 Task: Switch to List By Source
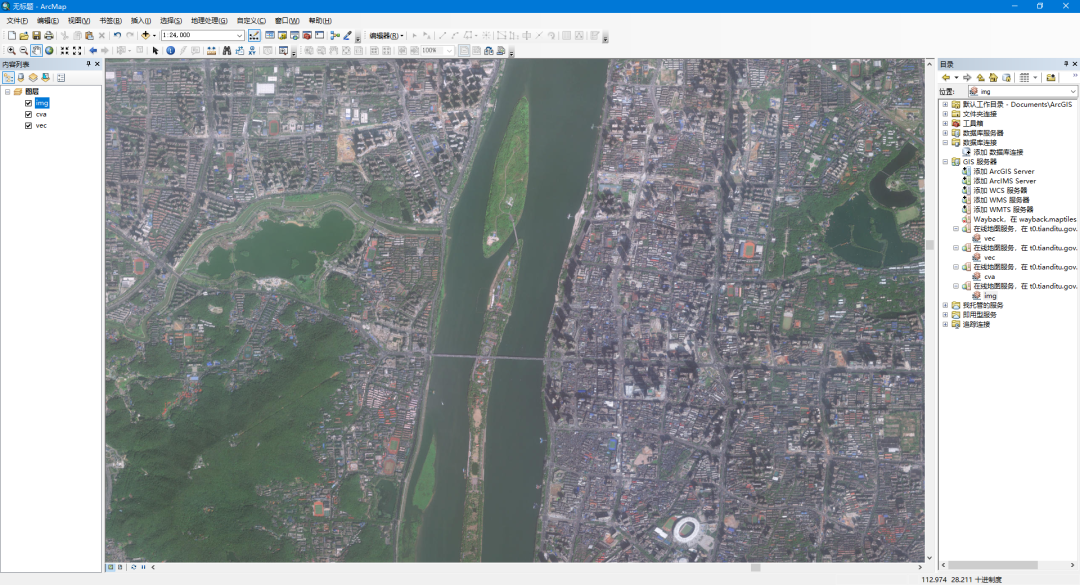click(21, 78)
